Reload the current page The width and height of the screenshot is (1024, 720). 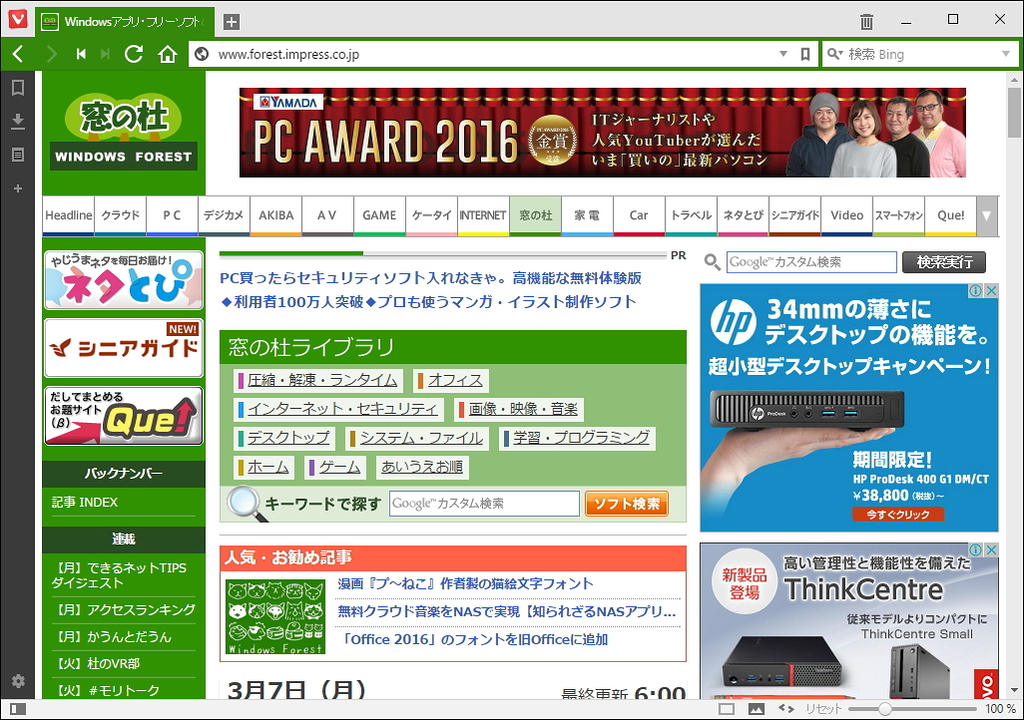point(134,54)
